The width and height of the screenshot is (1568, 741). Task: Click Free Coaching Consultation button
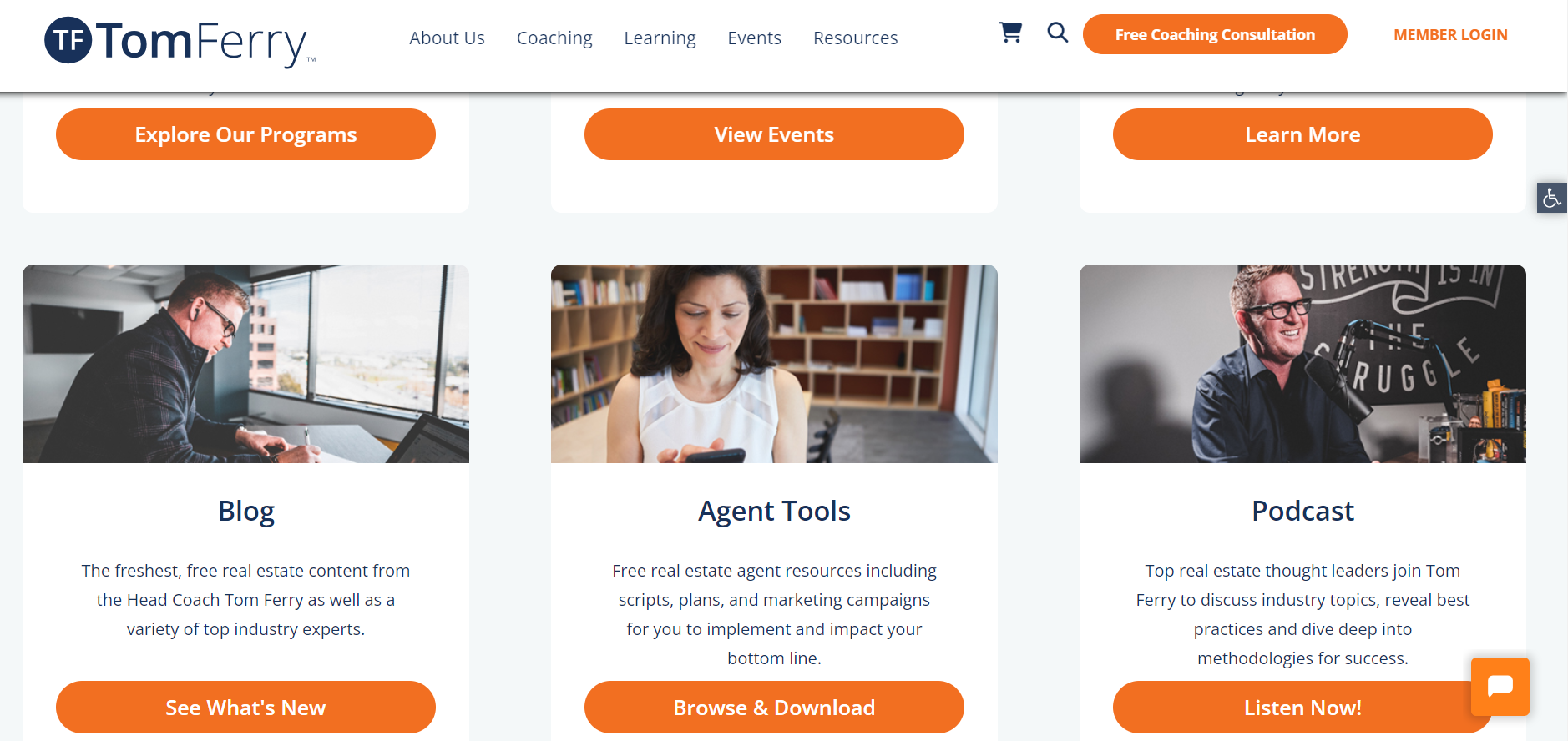(x=1215, y=34)
